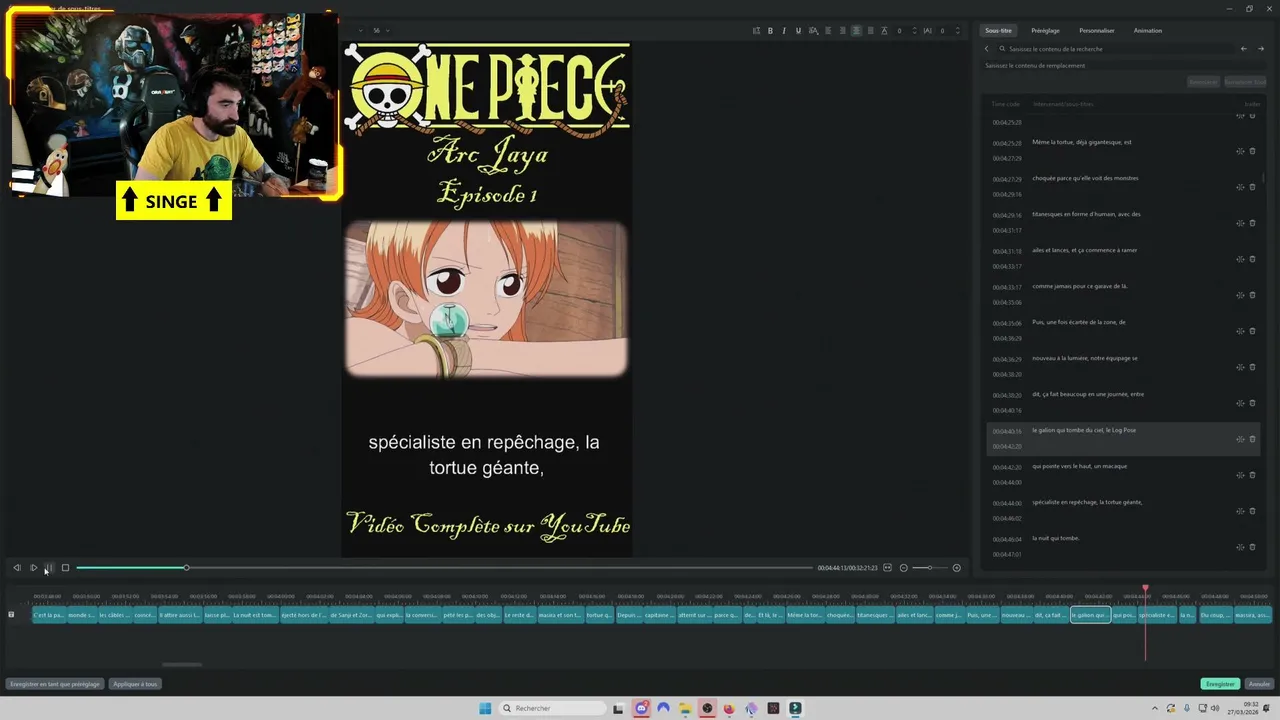Select subtitle text 'spécialiste en repêchage, la tortue géante,'
This screenshot has width=1280, height=720.
pos(1087,502)
